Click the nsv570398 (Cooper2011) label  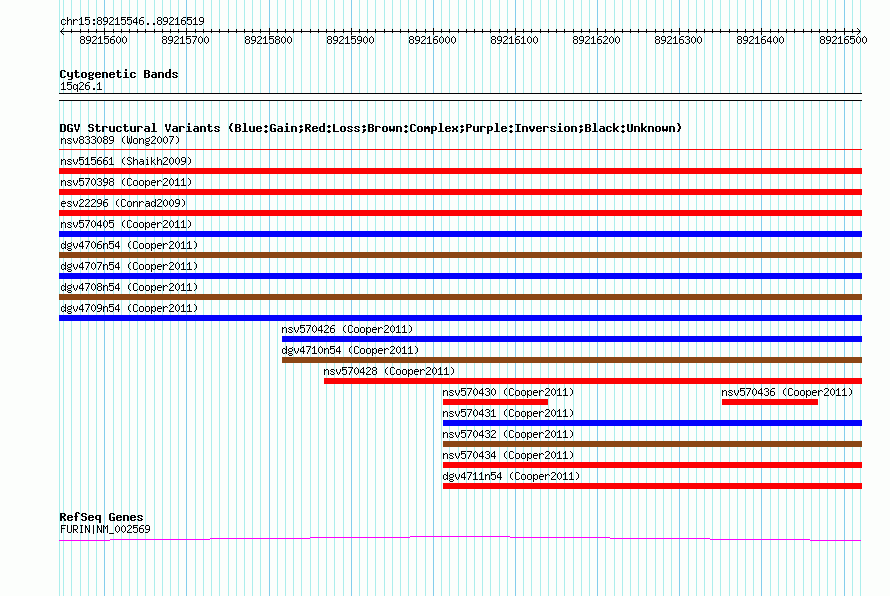126,182
